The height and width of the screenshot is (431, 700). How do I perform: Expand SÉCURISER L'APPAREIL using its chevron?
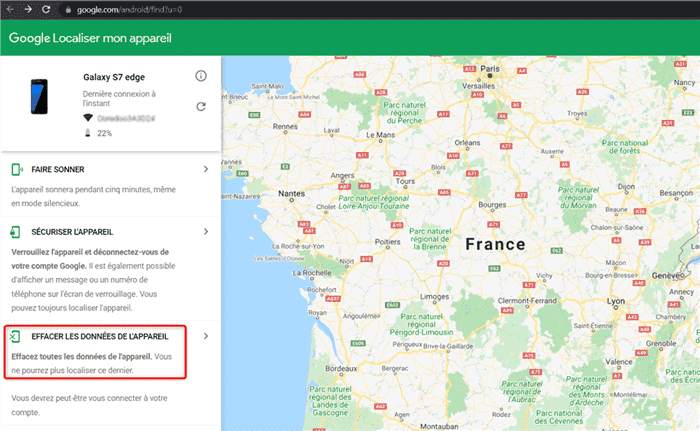click(x=206, y=231)
